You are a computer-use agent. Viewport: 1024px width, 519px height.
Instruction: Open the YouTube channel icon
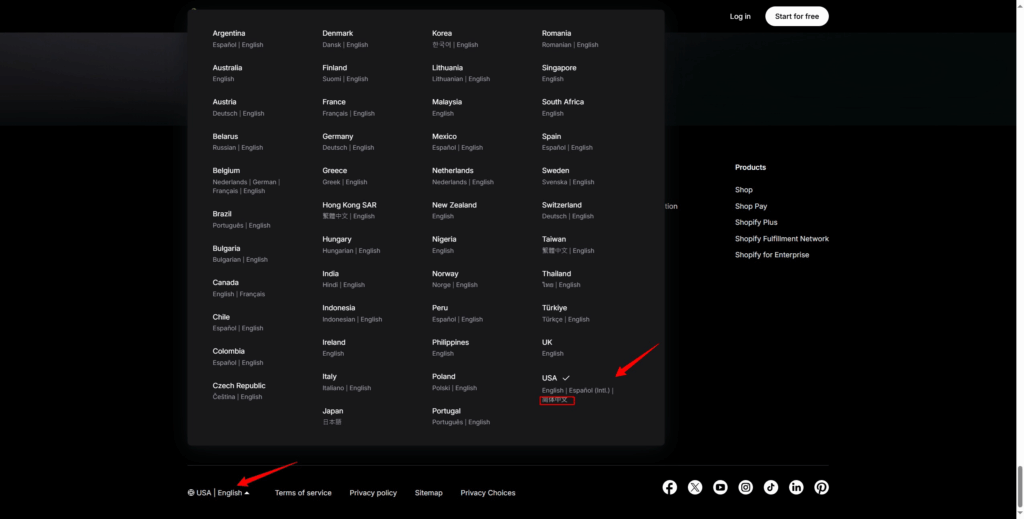[x=720, y=487]
